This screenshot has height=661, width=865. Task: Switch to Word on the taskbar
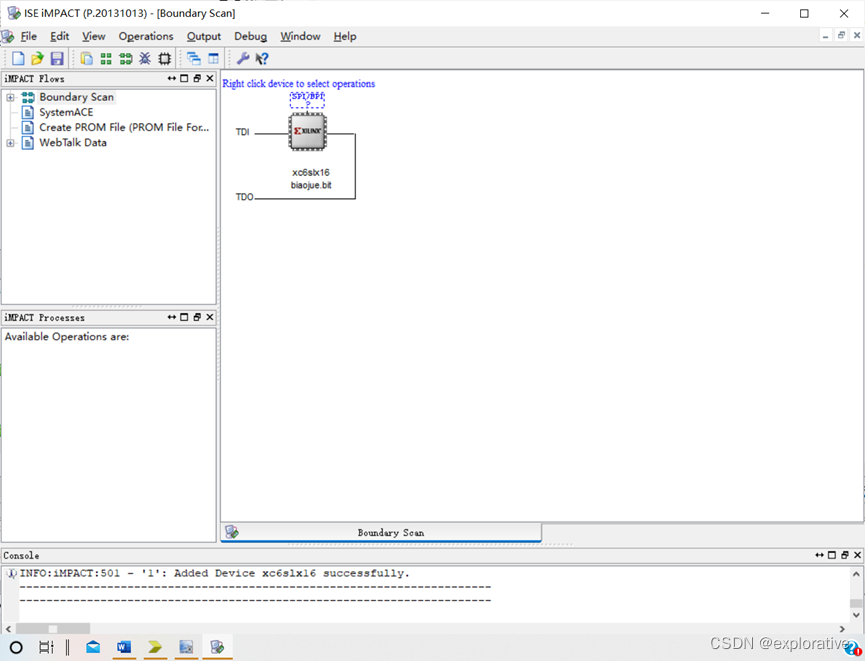pyautogui.click(x=124, y=647)
